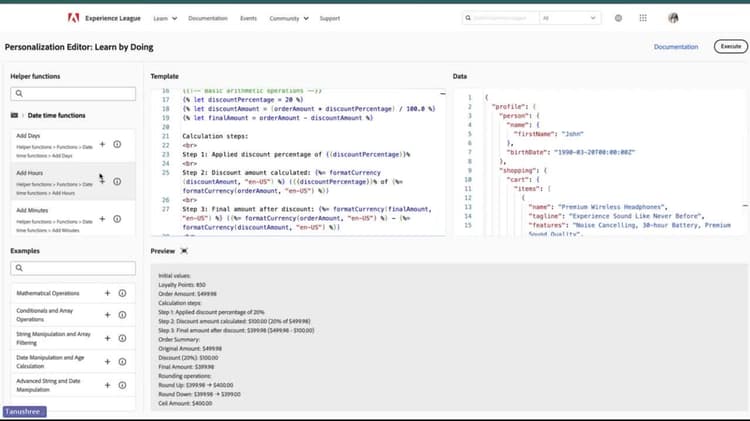The height and width of the screenshot is (421, 750).
Task: Show info for String Manipulation and Array Filtering
Action: pyautogui.click(x=122, y=338)
